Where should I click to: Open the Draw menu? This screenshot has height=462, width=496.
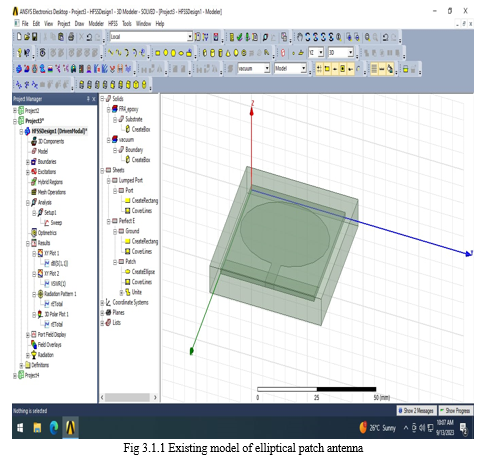pos(79,24)
